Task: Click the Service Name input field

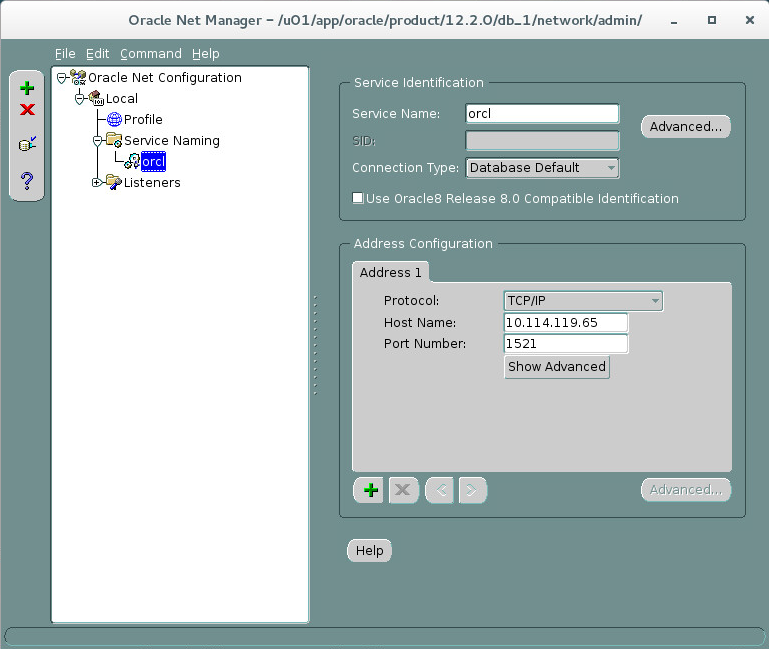Action: click(x=542, y=114)
